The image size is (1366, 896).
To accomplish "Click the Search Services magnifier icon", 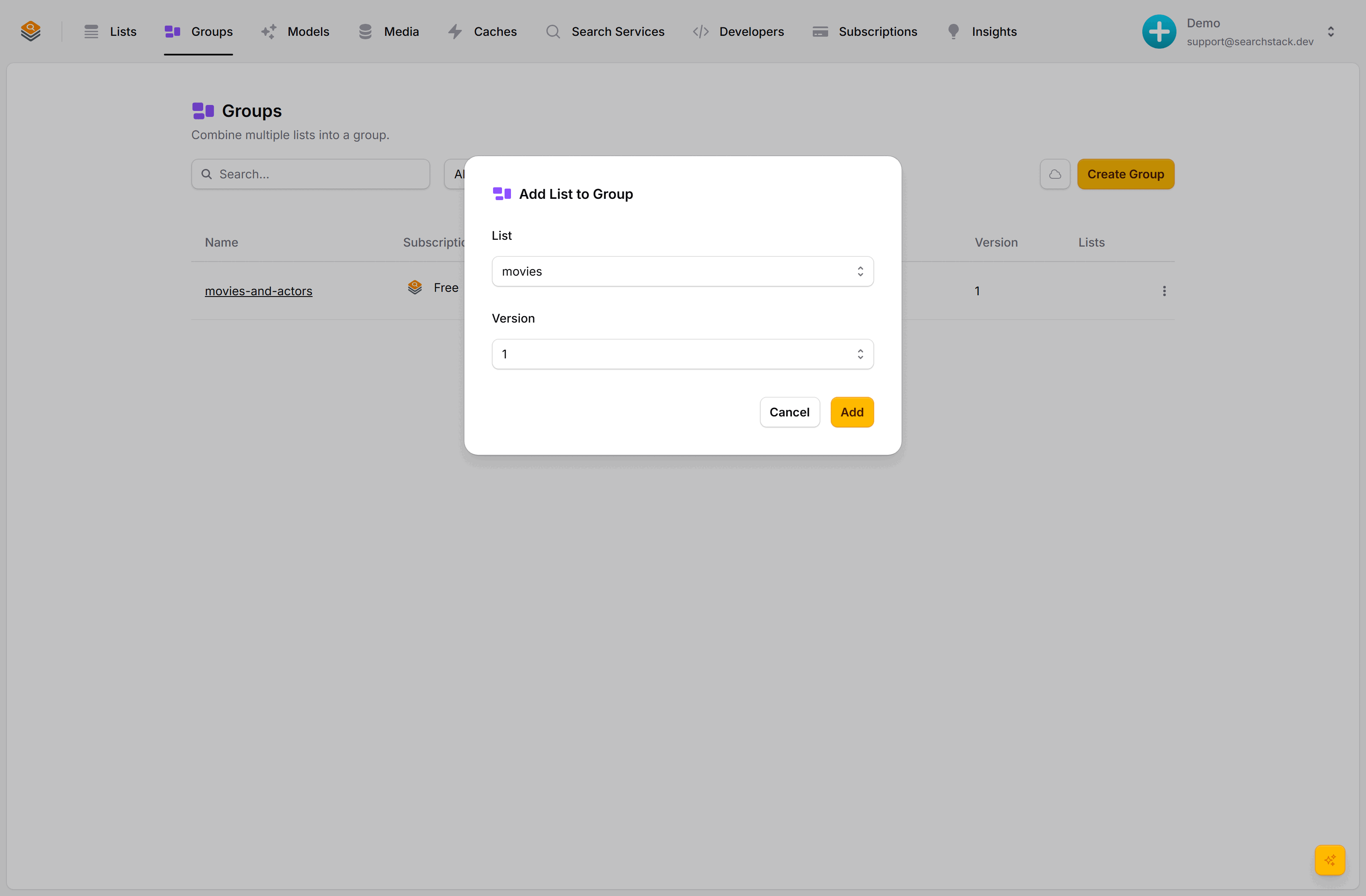I will point(553,32).
